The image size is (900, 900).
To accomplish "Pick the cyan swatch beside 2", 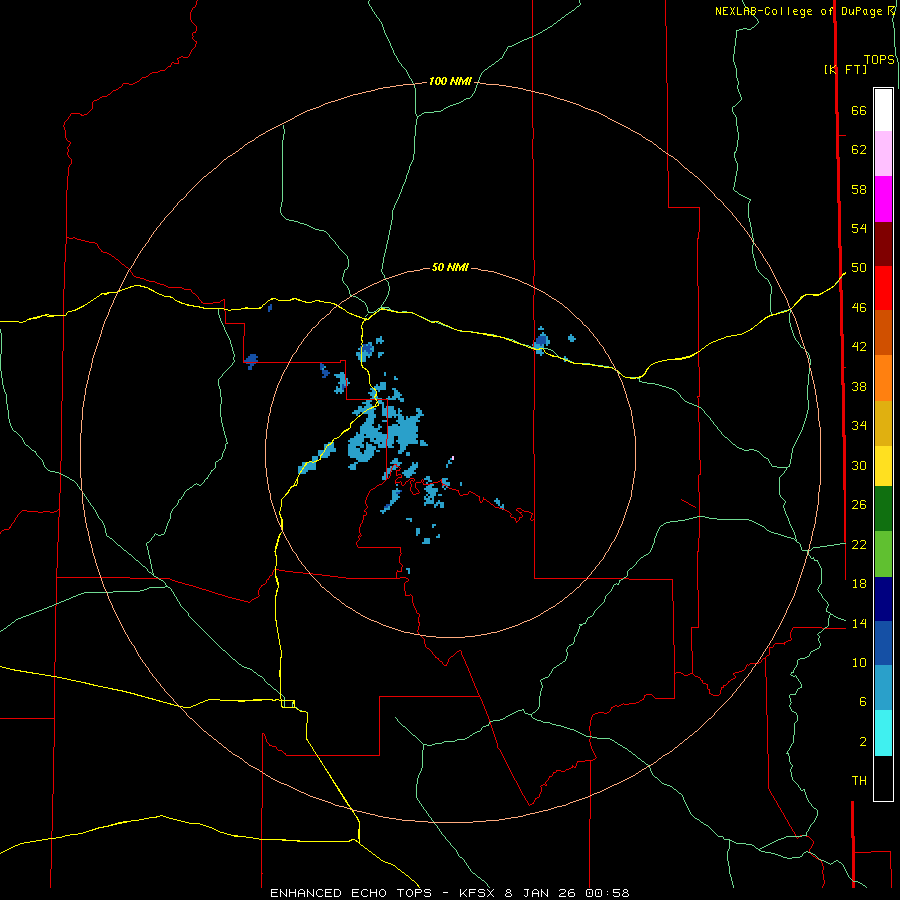I will (x=883, y=733).
